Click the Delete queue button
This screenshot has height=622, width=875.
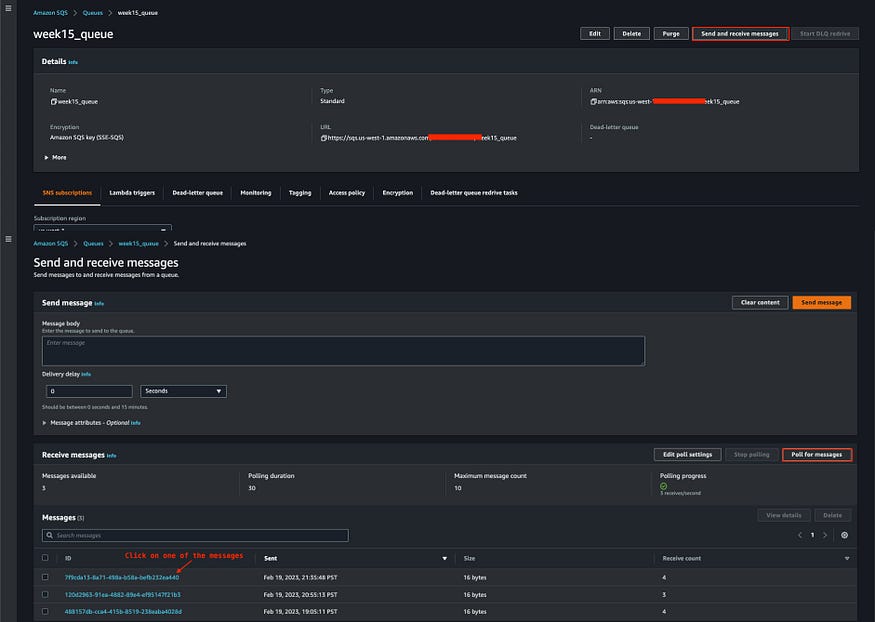[632, 34]
